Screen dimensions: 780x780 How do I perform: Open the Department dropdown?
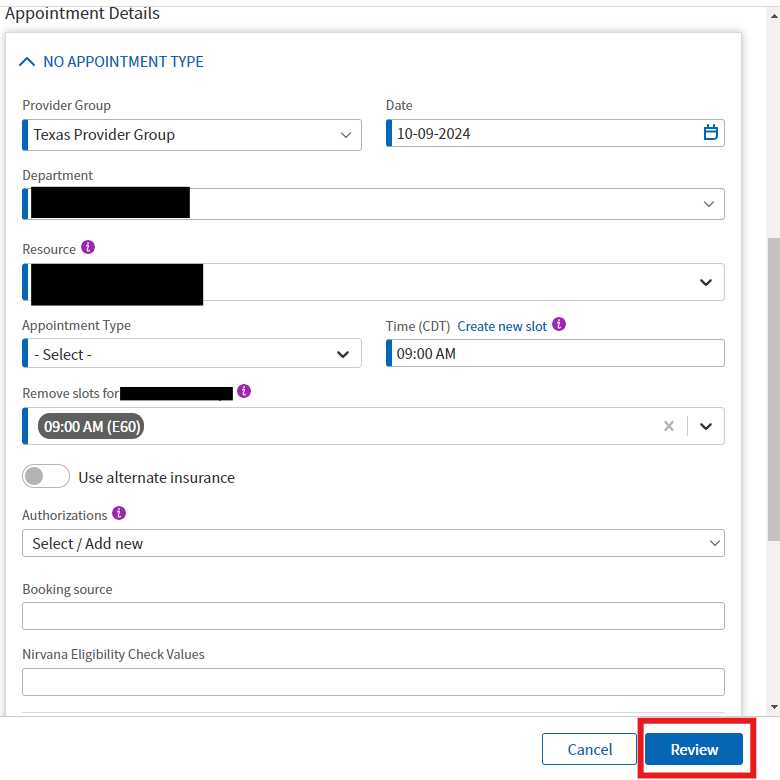pyautogui.click(x=373, y=204)
